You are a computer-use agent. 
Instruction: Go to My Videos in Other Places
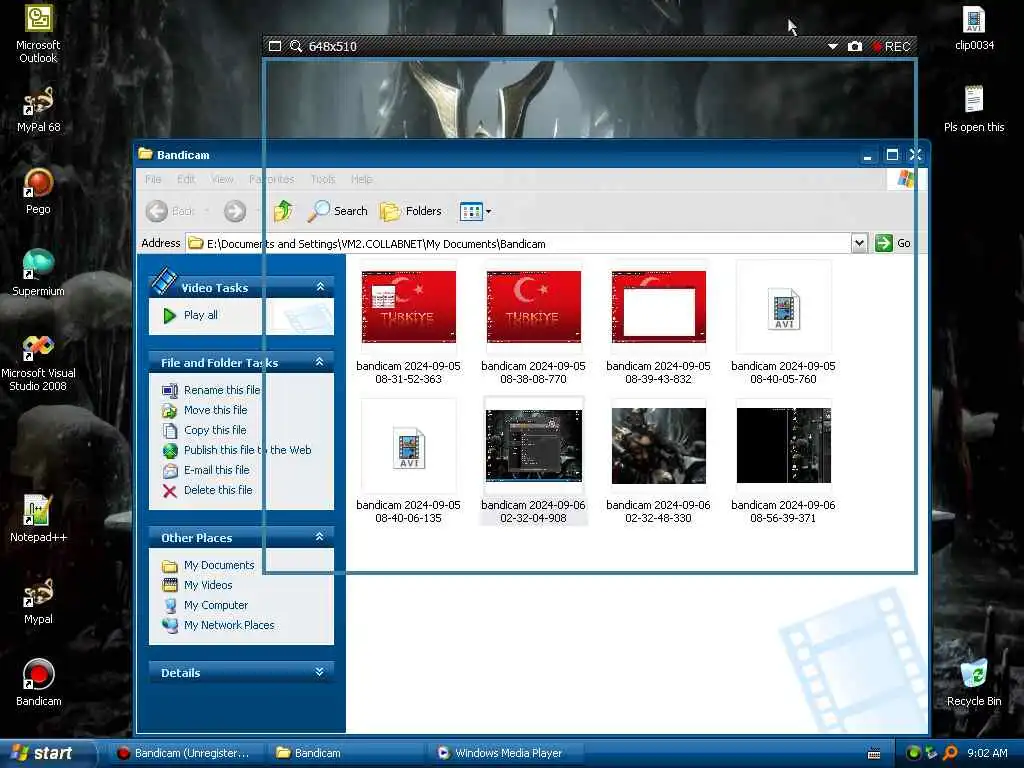pyautogui.click(x=208, y=585)
